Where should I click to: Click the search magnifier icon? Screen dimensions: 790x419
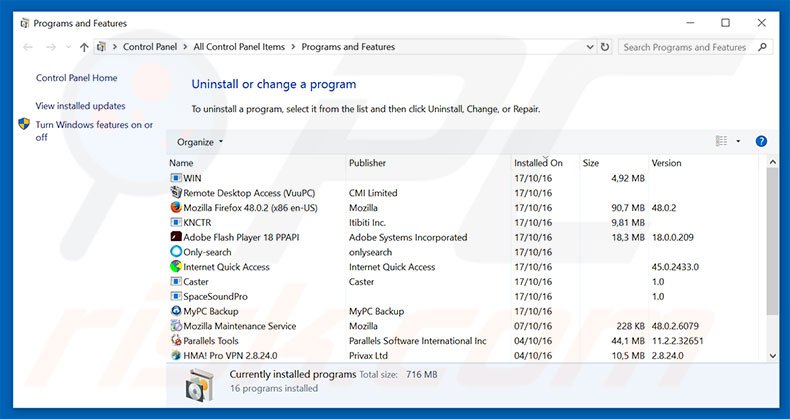click(x=762, y=47)
